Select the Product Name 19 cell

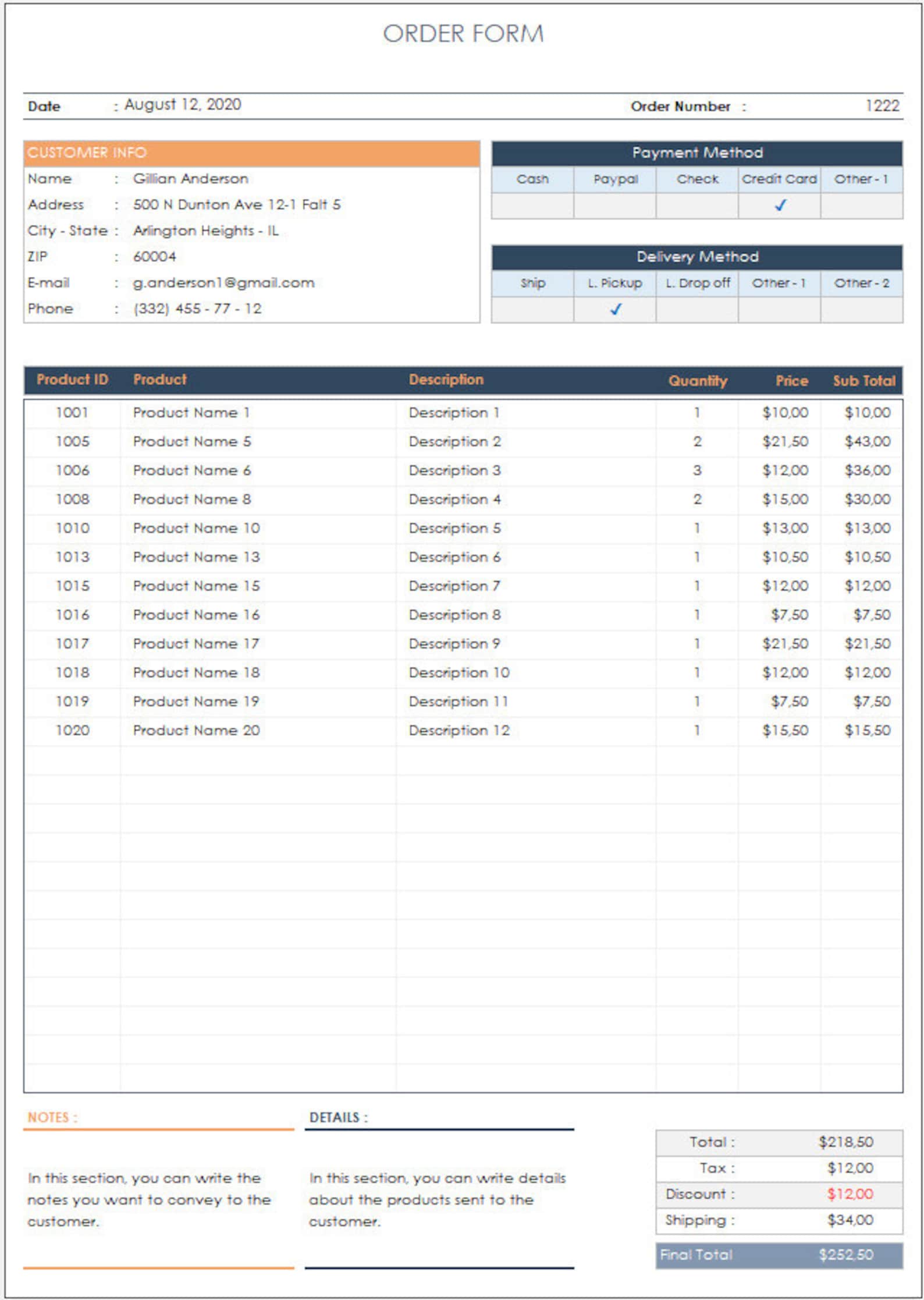258,702
